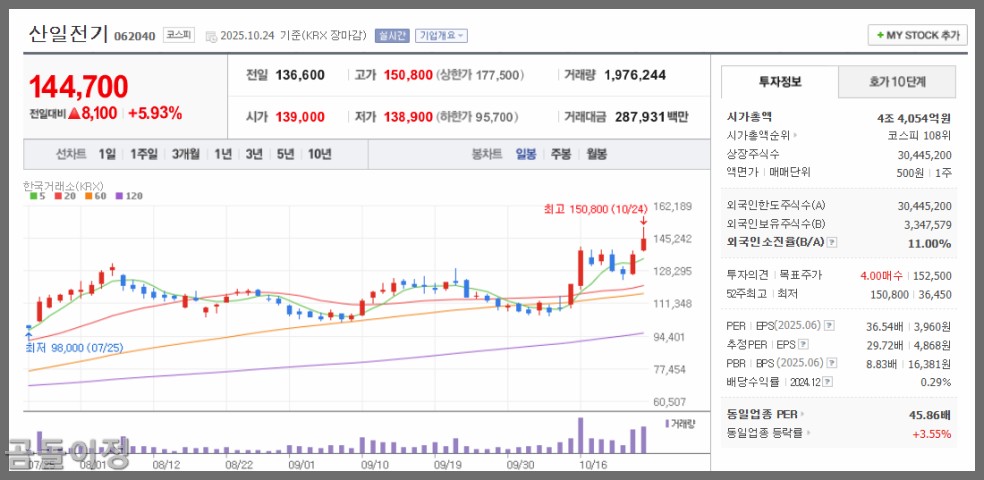Image resolution: width=984 pixels, height=480 pixels.
Task: Click the 액면가 value 500원
Action: 911,173
